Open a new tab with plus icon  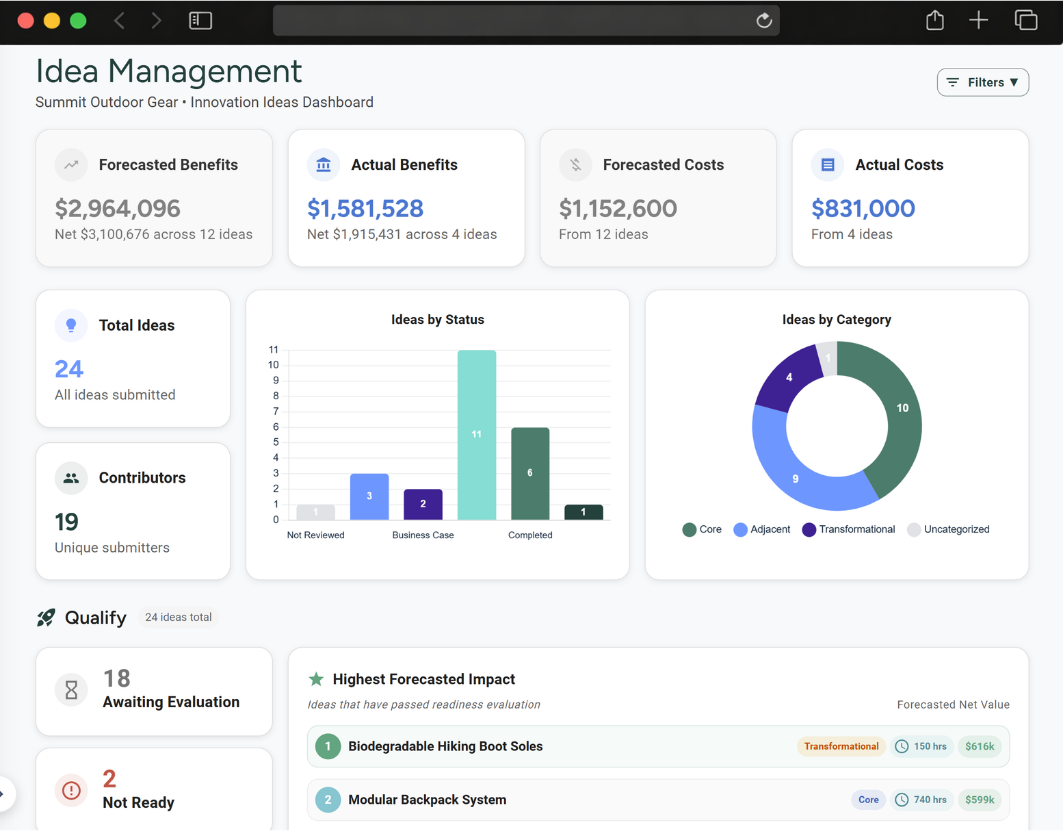(978, 20)
